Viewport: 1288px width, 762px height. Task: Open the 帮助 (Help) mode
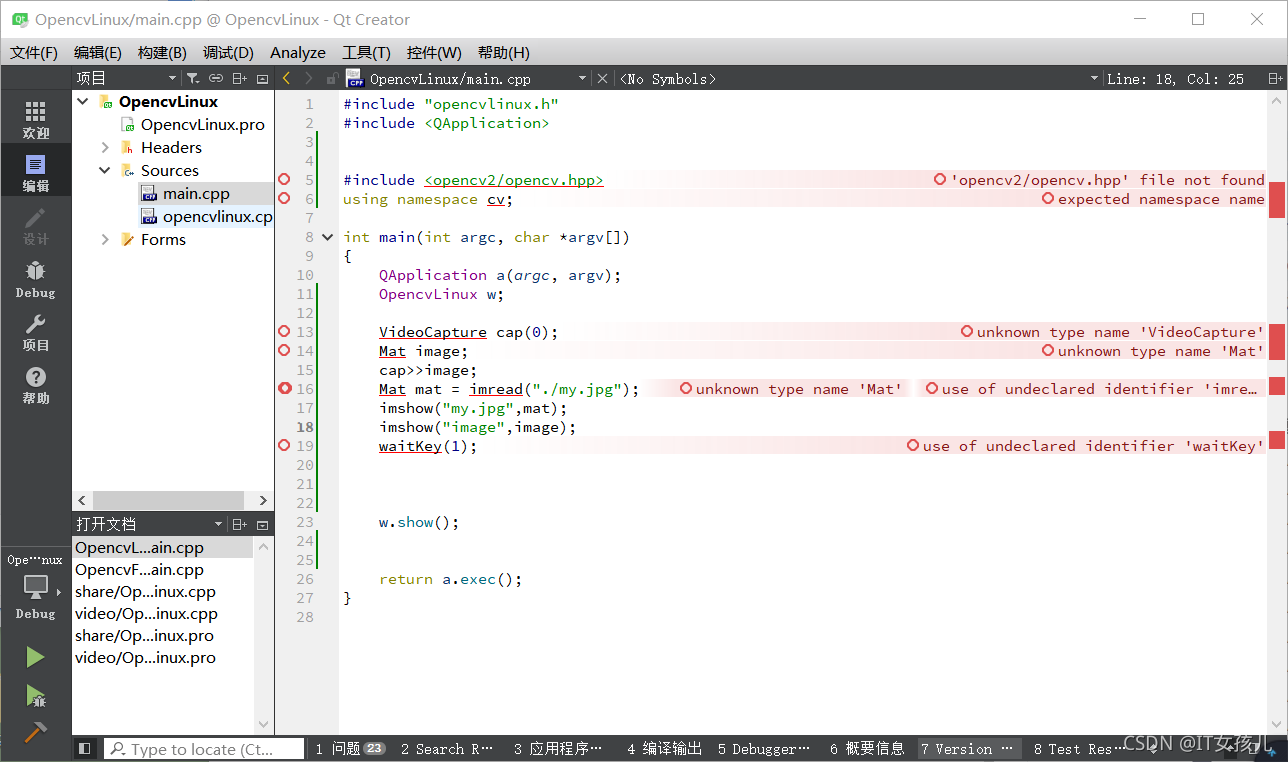36,384
